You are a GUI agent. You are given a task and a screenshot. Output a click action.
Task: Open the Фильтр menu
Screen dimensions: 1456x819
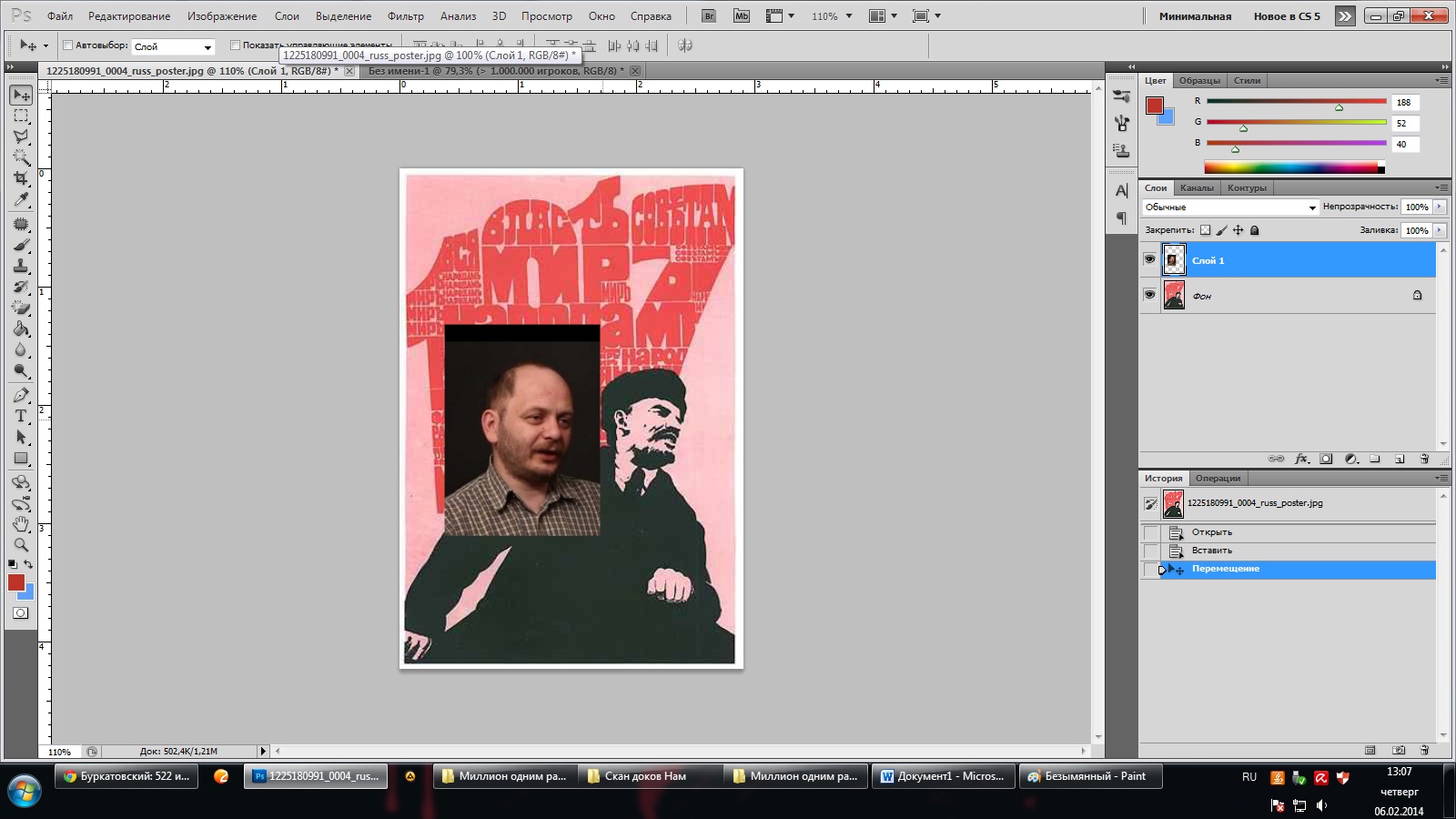[405, 16]
